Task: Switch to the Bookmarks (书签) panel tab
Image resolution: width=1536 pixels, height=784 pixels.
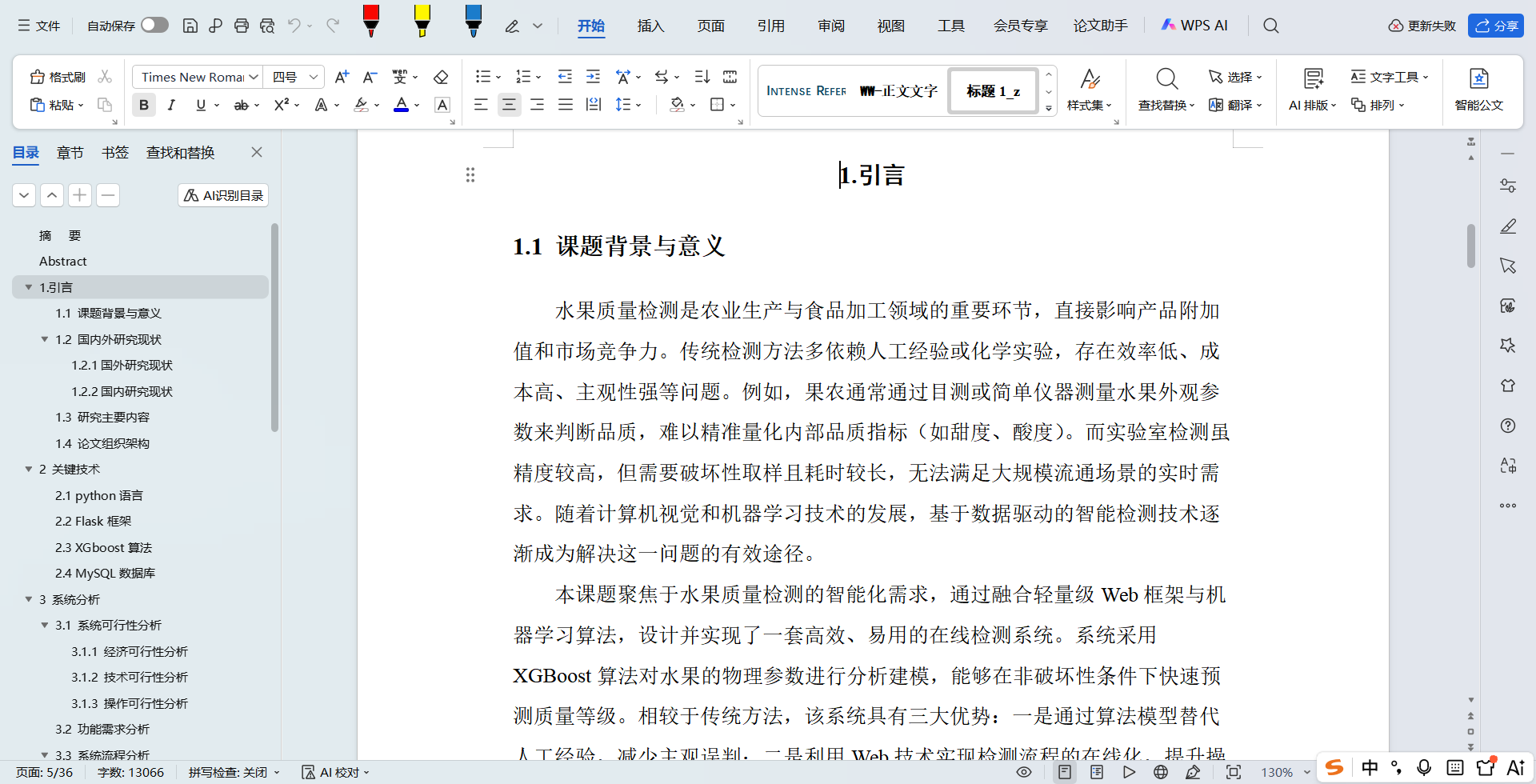Action: [x=115, y=153]
